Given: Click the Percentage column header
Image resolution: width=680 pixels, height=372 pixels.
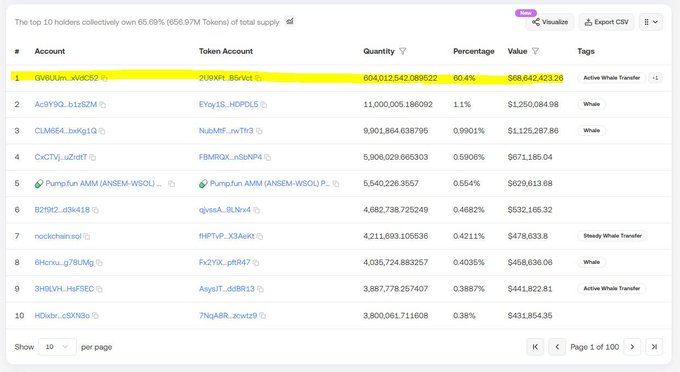Looking at the screenshot, I should (x=474, y=51).
